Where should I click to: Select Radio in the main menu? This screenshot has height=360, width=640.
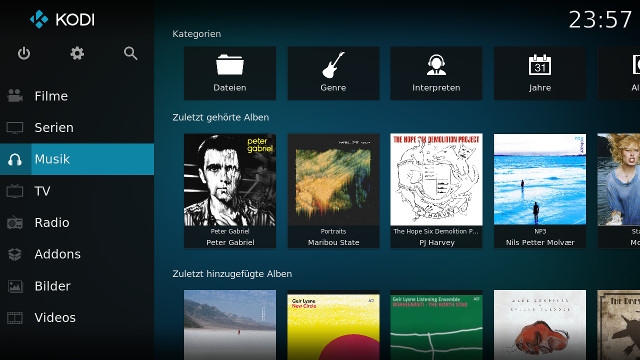click(x=77, y=222)
